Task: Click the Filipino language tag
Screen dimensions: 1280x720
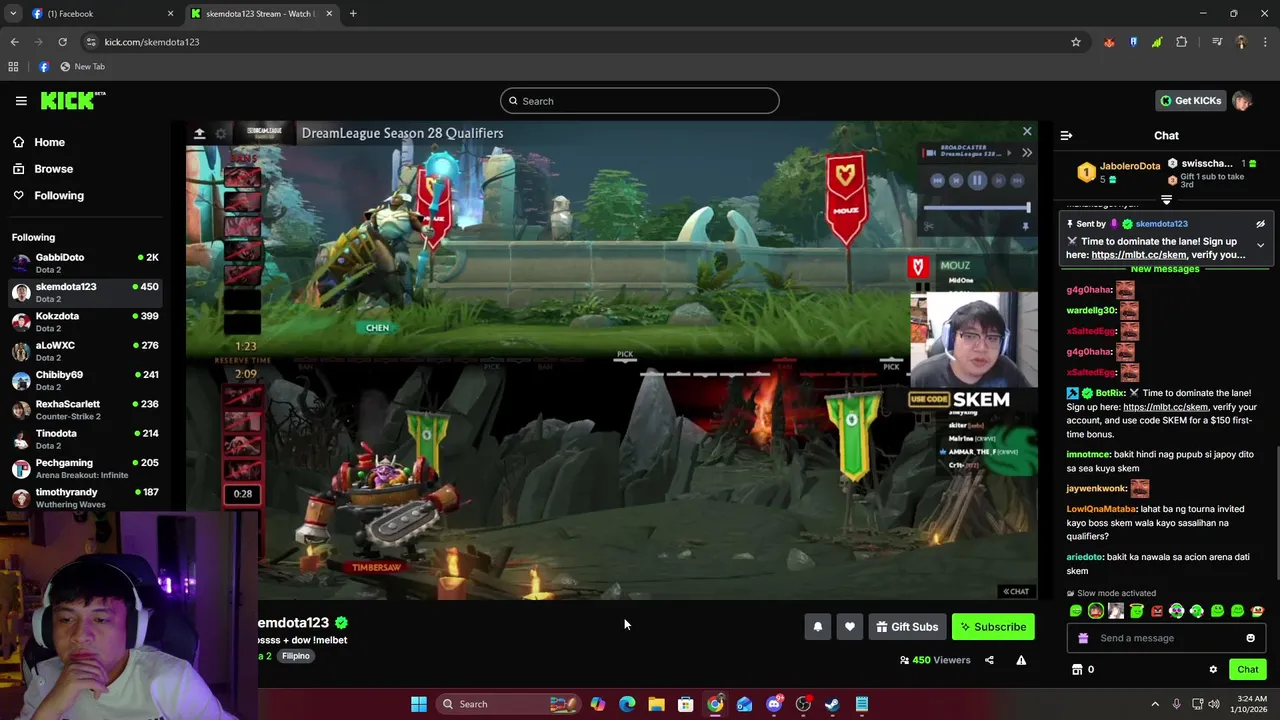Action: point(295,656)
